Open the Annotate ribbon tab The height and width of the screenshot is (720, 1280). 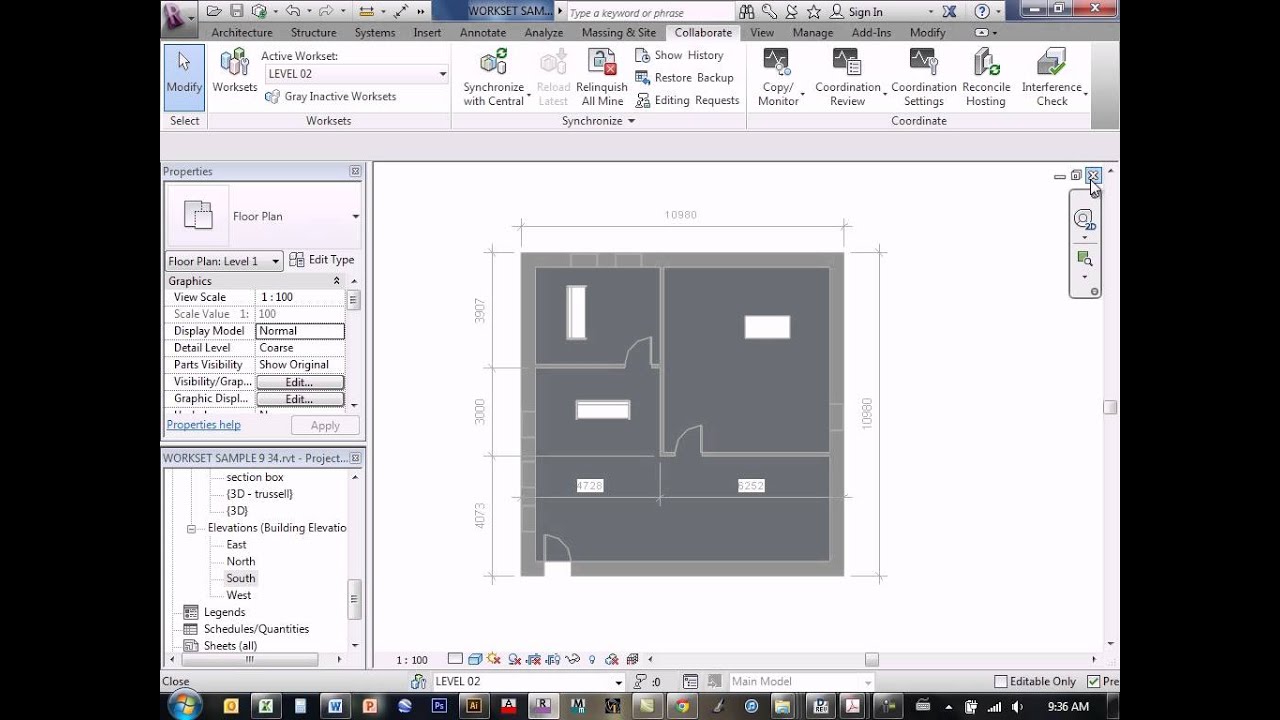point(483,32)
